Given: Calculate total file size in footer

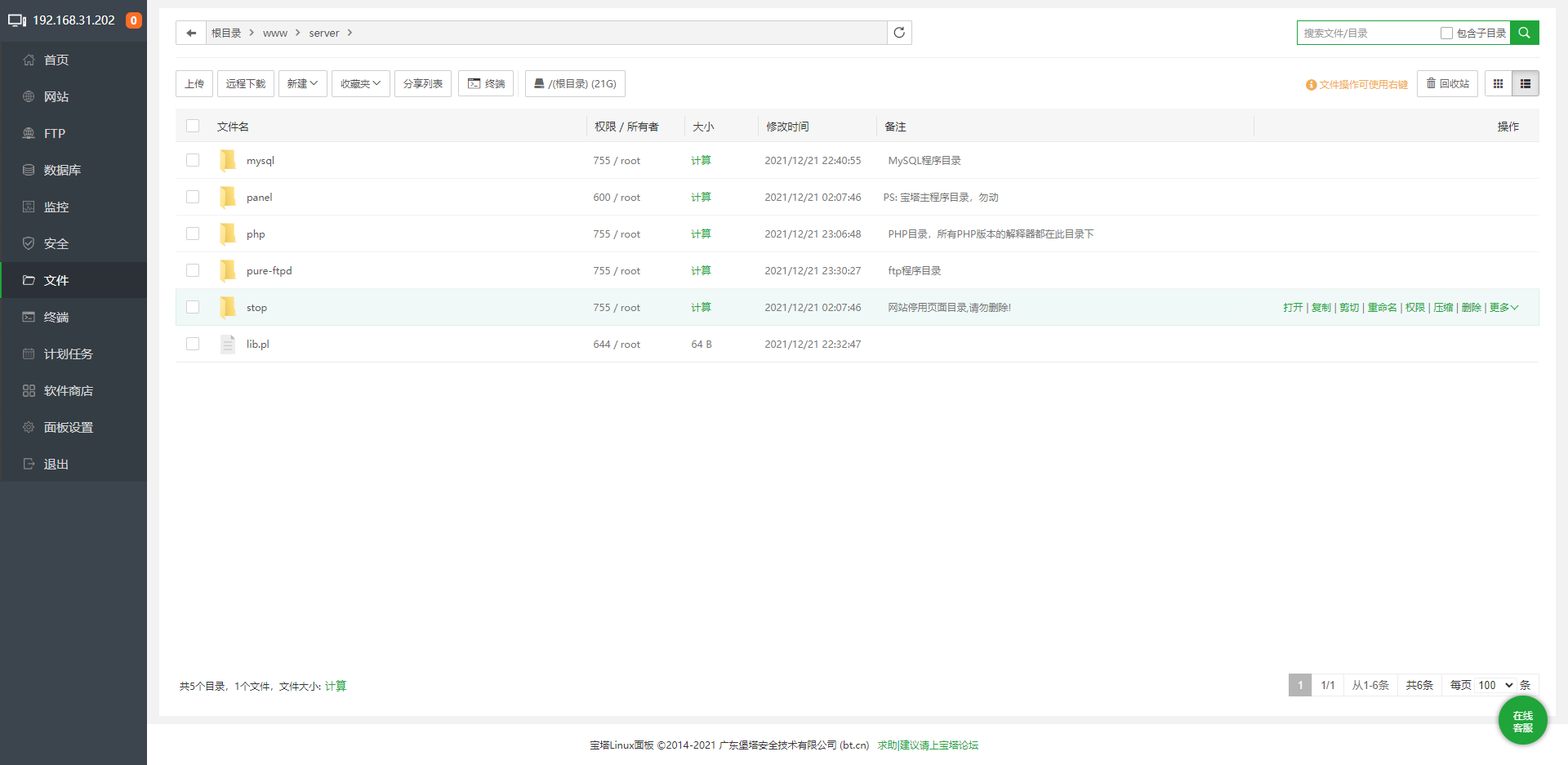Looking at the screenshot, I should 336,686.
